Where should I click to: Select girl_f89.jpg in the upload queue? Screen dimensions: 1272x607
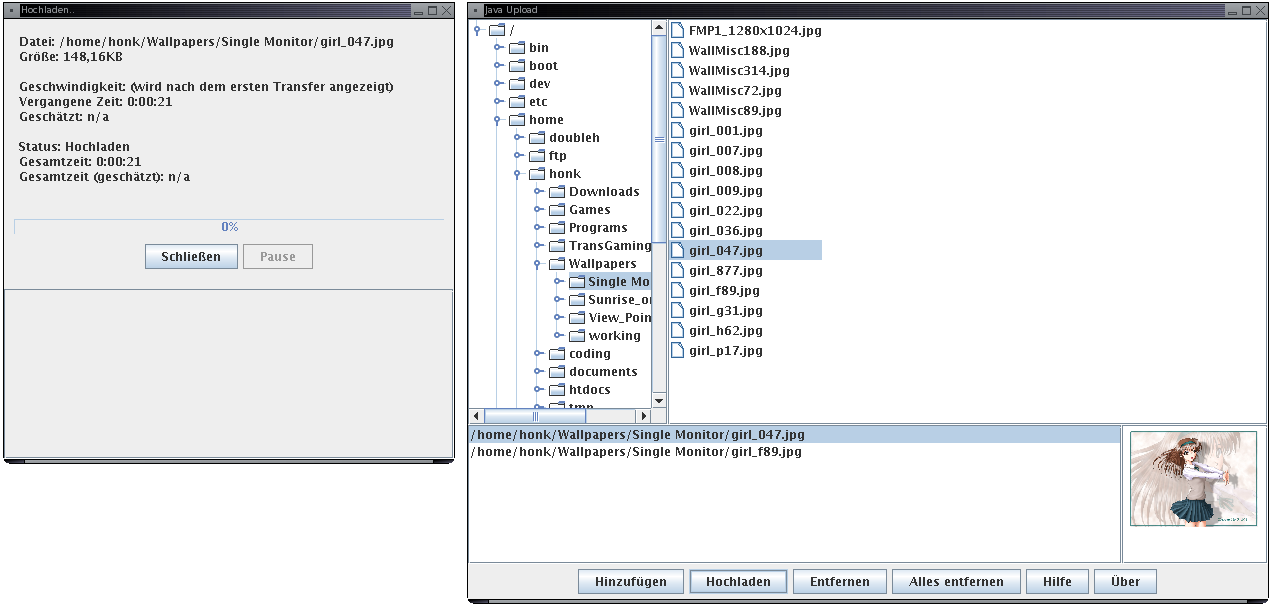(636, 452)
